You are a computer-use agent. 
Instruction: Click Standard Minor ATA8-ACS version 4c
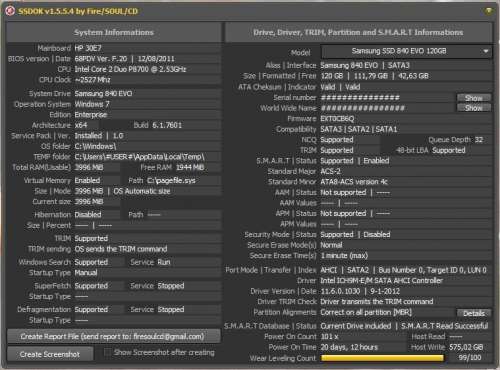(x=354, y=182)
